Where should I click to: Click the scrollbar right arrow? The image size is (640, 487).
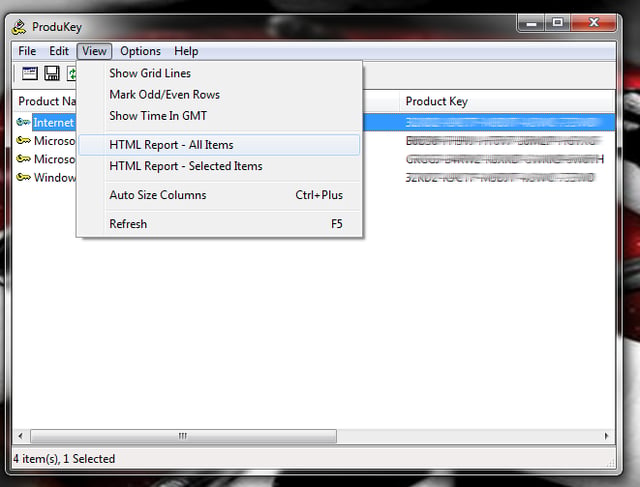[x=606, y=436]
